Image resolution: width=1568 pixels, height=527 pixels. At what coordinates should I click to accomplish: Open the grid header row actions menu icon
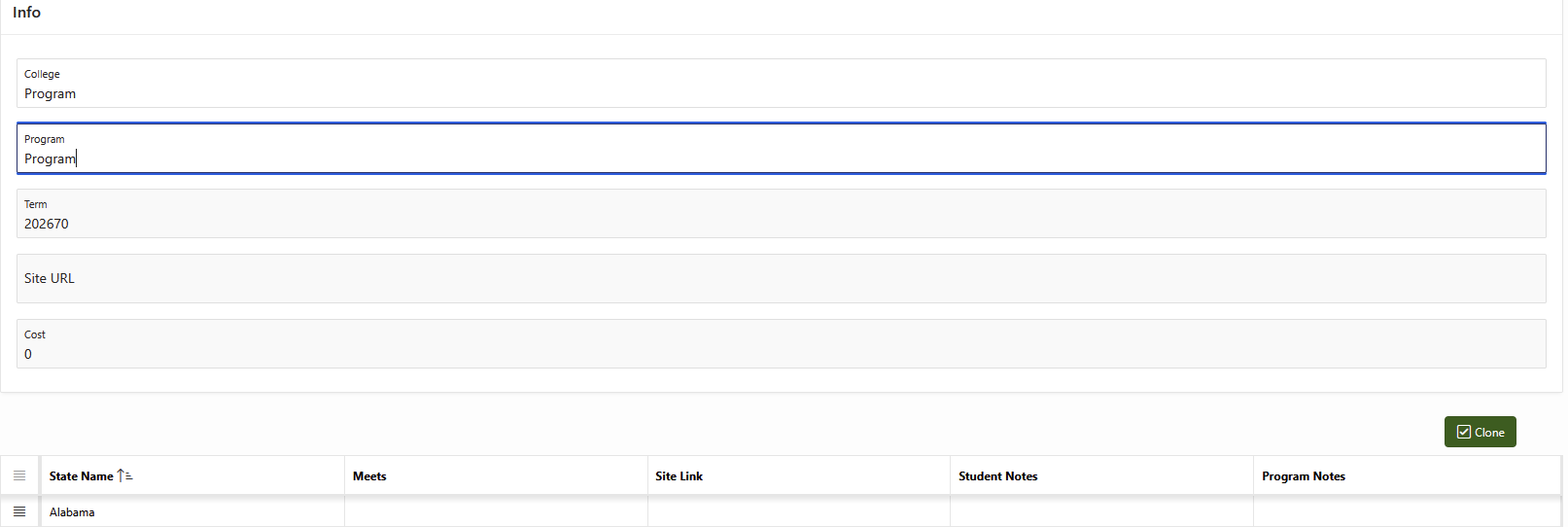[19, 475]
